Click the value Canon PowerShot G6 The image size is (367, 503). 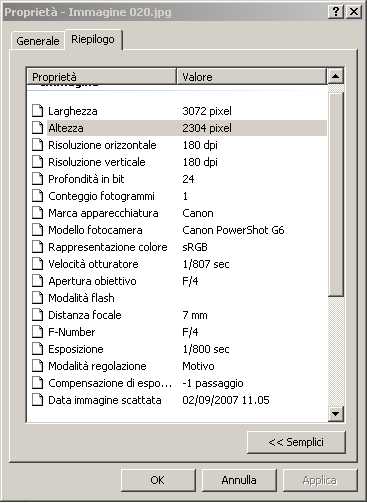click(233, 230)
